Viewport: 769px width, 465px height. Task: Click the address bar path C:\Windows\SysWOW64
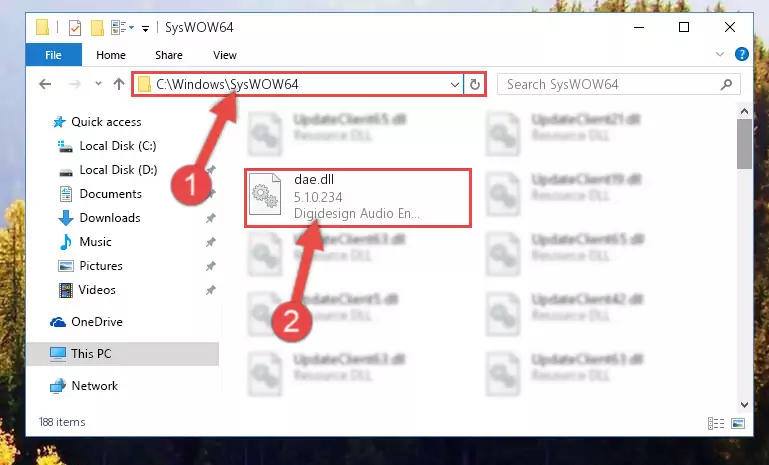(x=227, y=84)
